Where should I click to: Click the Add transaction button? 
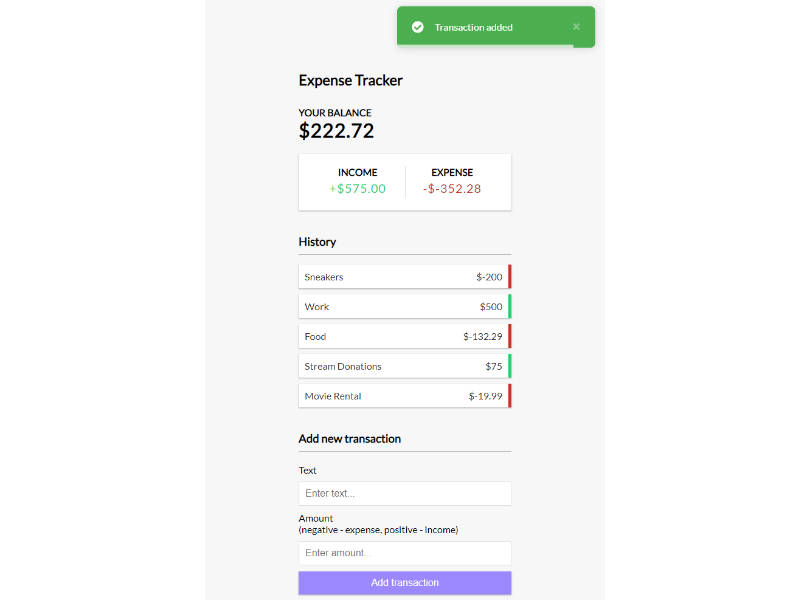[x=404, y=583]
